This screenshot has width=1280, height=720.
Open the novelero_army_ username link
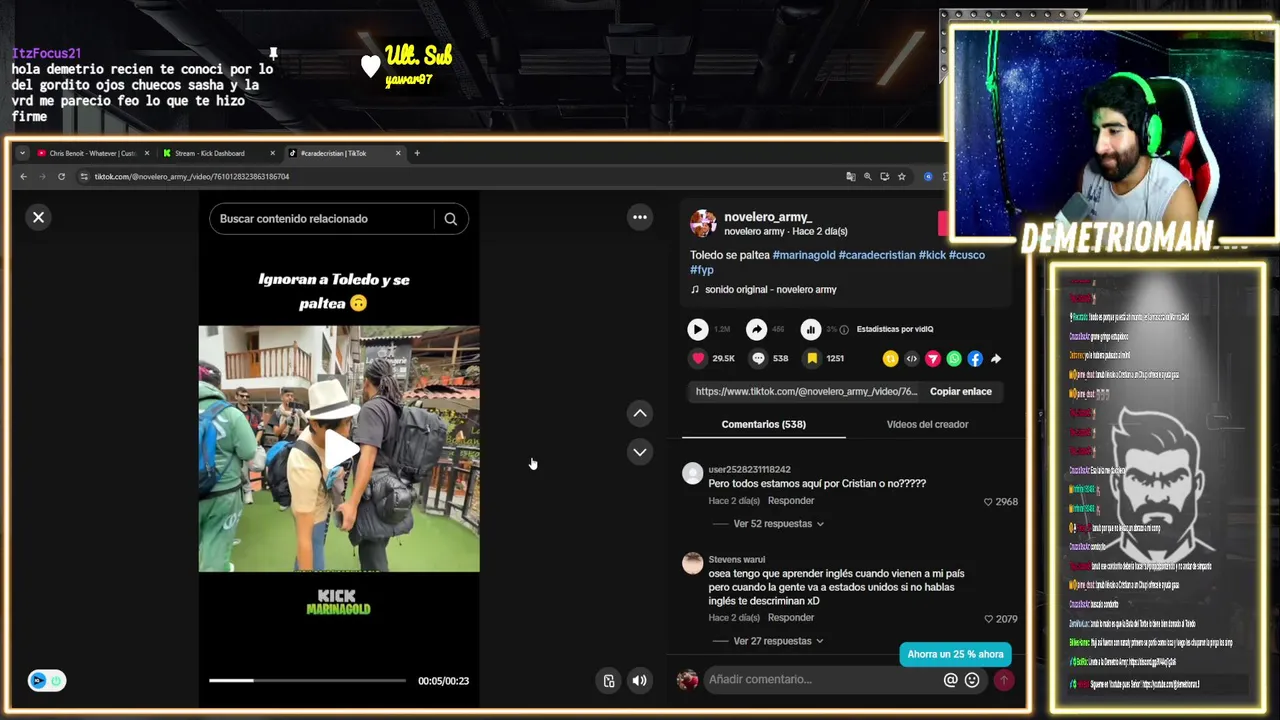pyautogui.click(x=768, y=217)
